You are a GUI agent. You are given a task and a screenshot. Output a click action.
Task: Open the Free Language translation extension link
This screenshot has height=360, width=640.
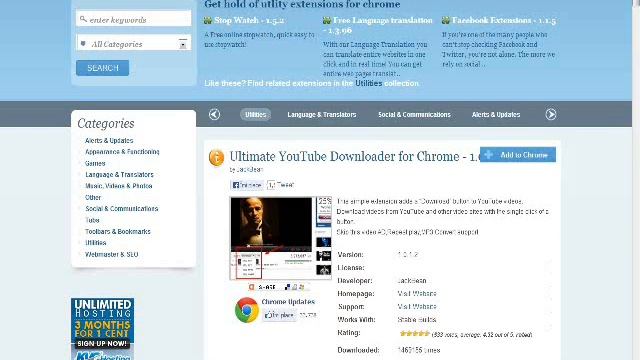[378, 25]
